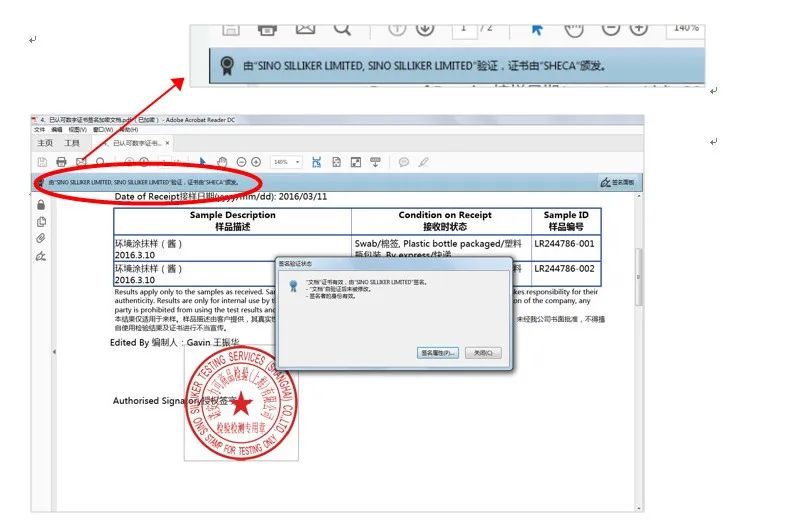Click the page number field in toolbar
Screen dimensions: 800x526
[166, 162]
